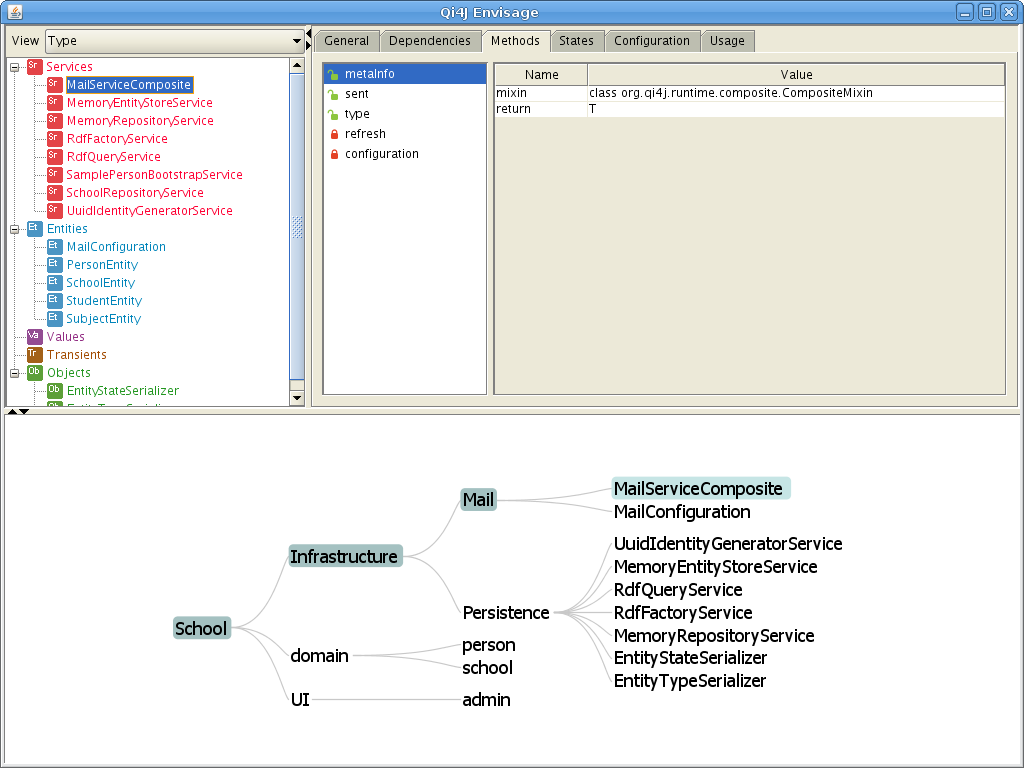The height and width of the screenshot is (768, 1024).
Task: Click the Persistence node in the graph
Action: click(x=506, y=612)
